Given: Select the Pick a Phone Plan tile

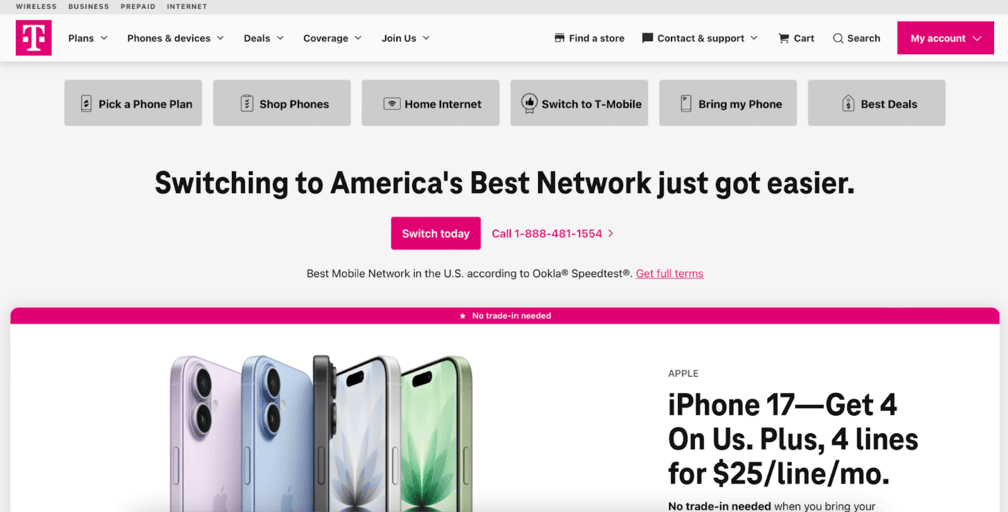Looking at the screenshot, I should point(133,103).
